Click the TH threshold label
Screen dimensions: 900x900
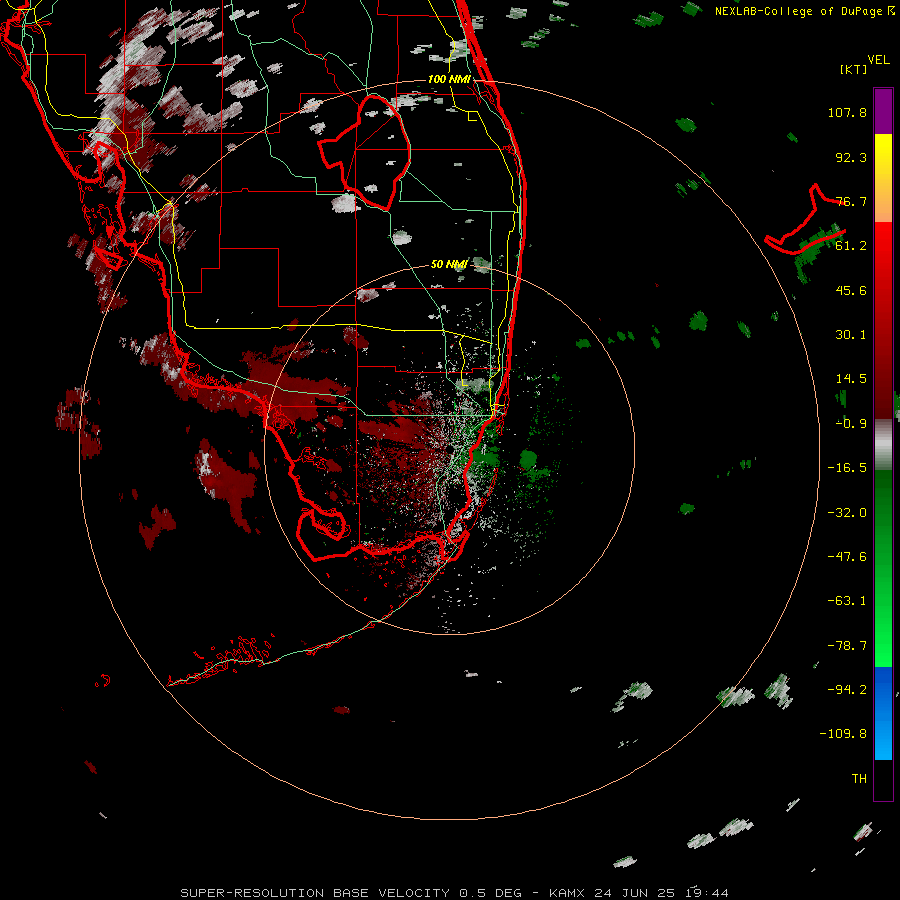pos(859,779)
